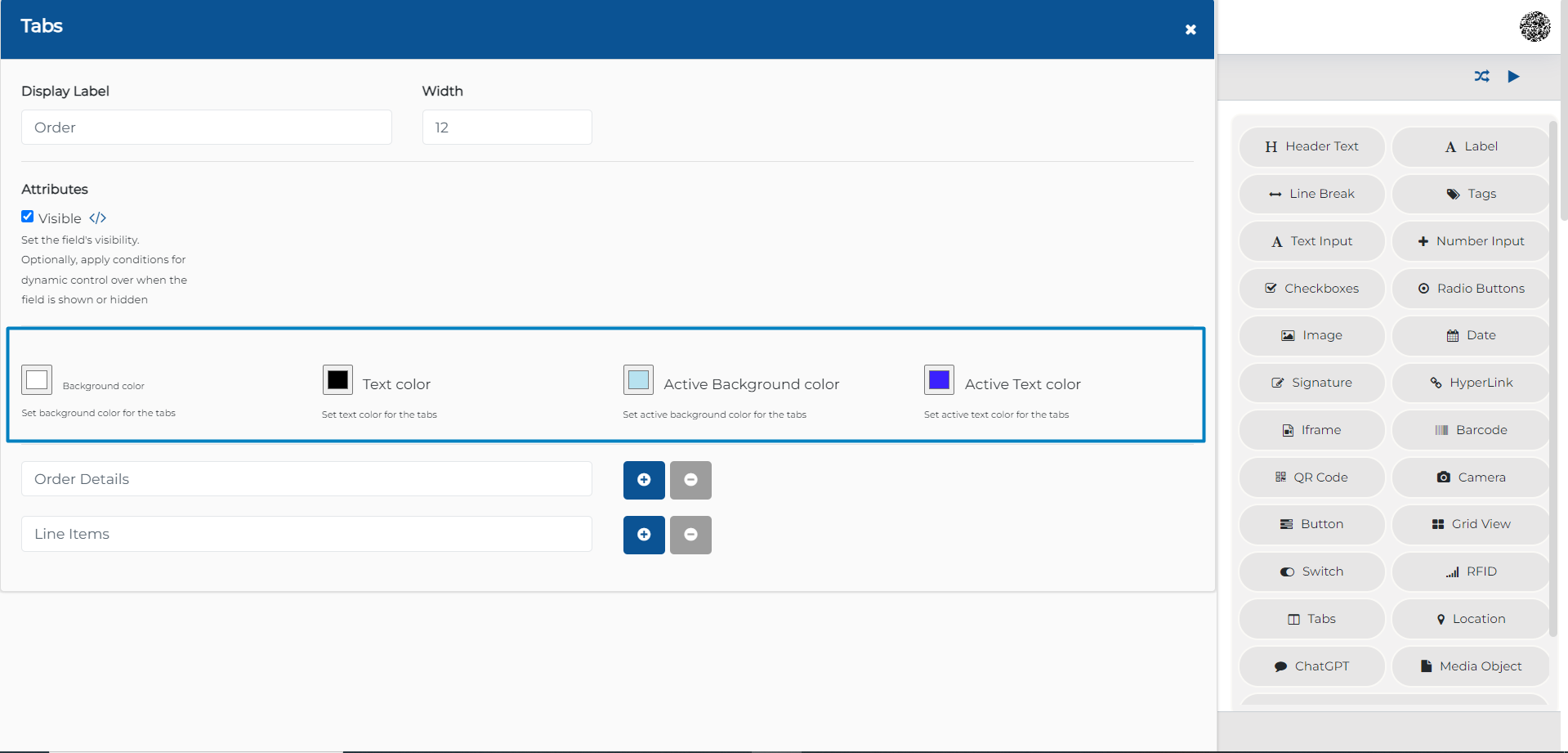Add a Label component
The image size is (1568, 753).
1470,147
